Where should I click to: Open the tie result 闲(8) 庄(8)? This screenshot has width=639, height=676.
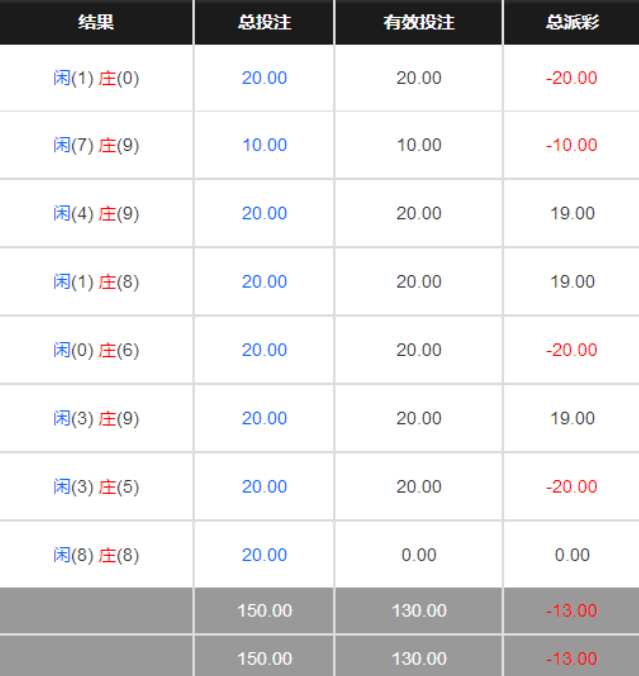pos(96,555)
